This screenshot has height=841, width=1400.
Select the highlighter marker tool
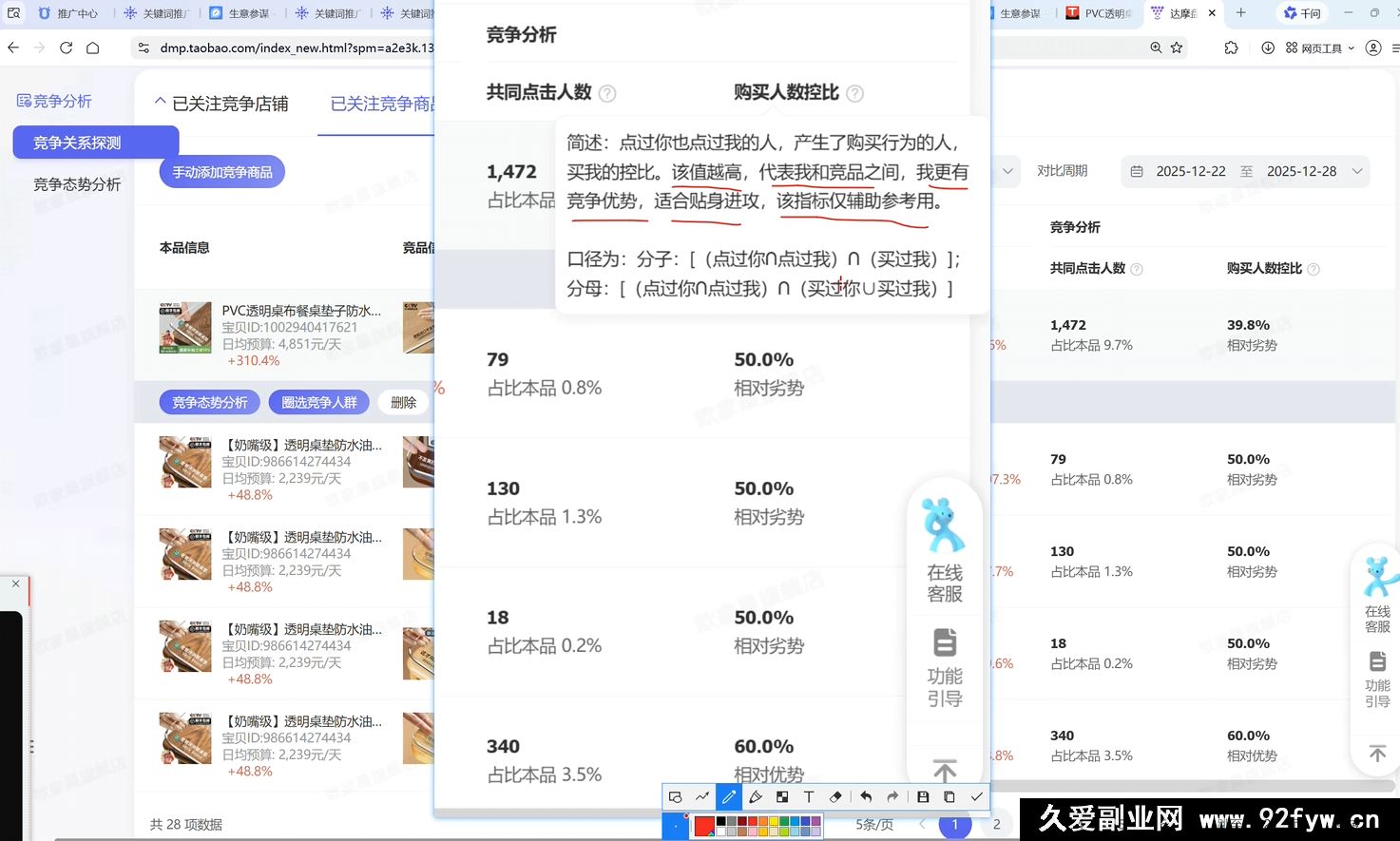pos(755,796)
